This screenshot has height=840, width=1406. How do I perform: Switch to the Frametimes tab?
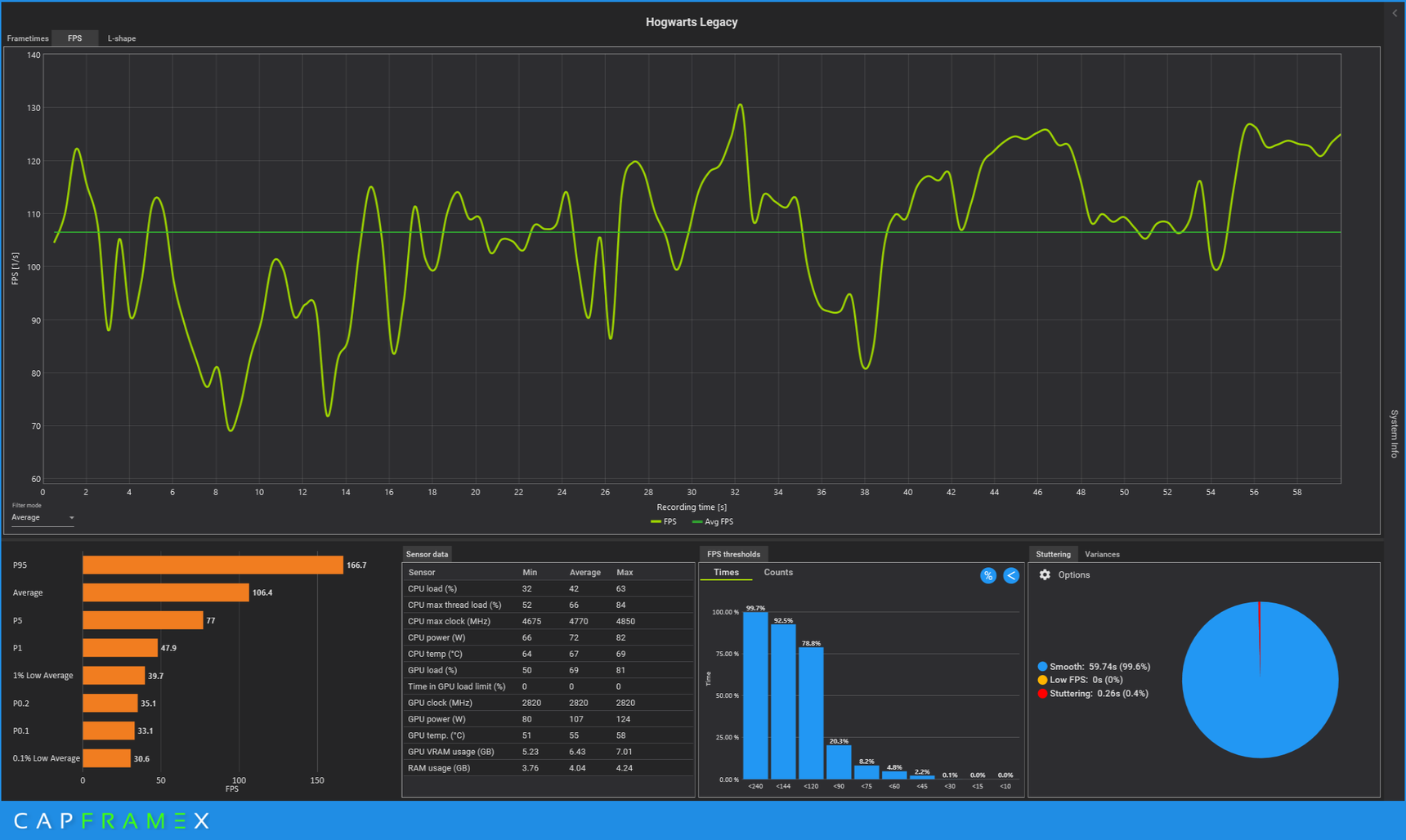(x=28, y=38)
